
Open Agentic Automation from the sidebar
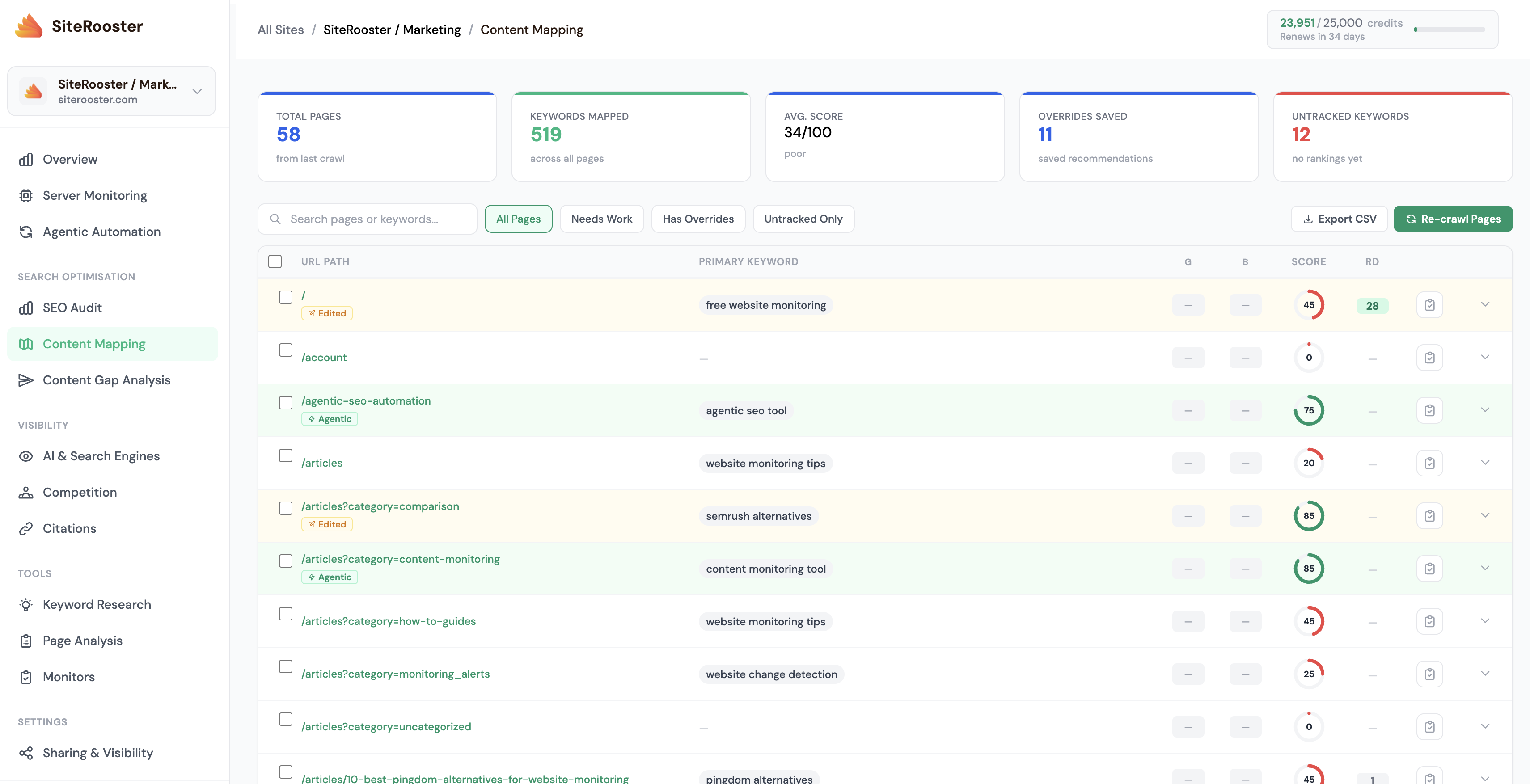[101, 232]
